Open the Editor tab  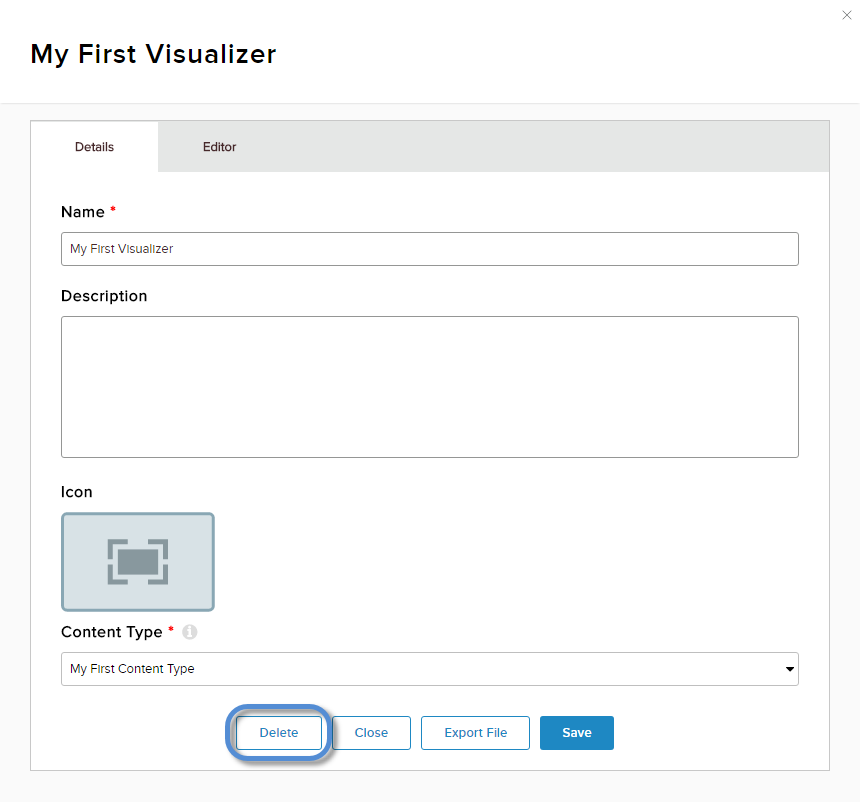(x=219, y=147)
